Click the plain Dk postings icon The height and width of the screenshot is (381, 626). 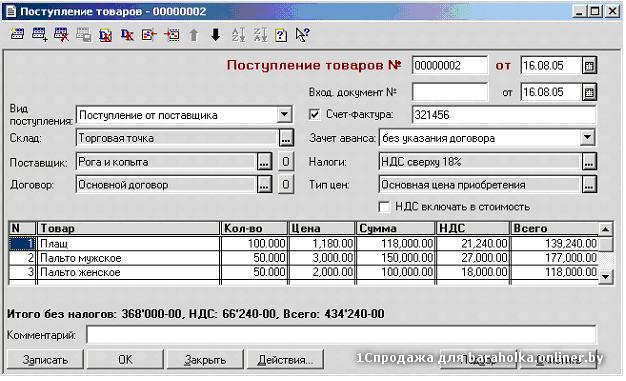127,35
